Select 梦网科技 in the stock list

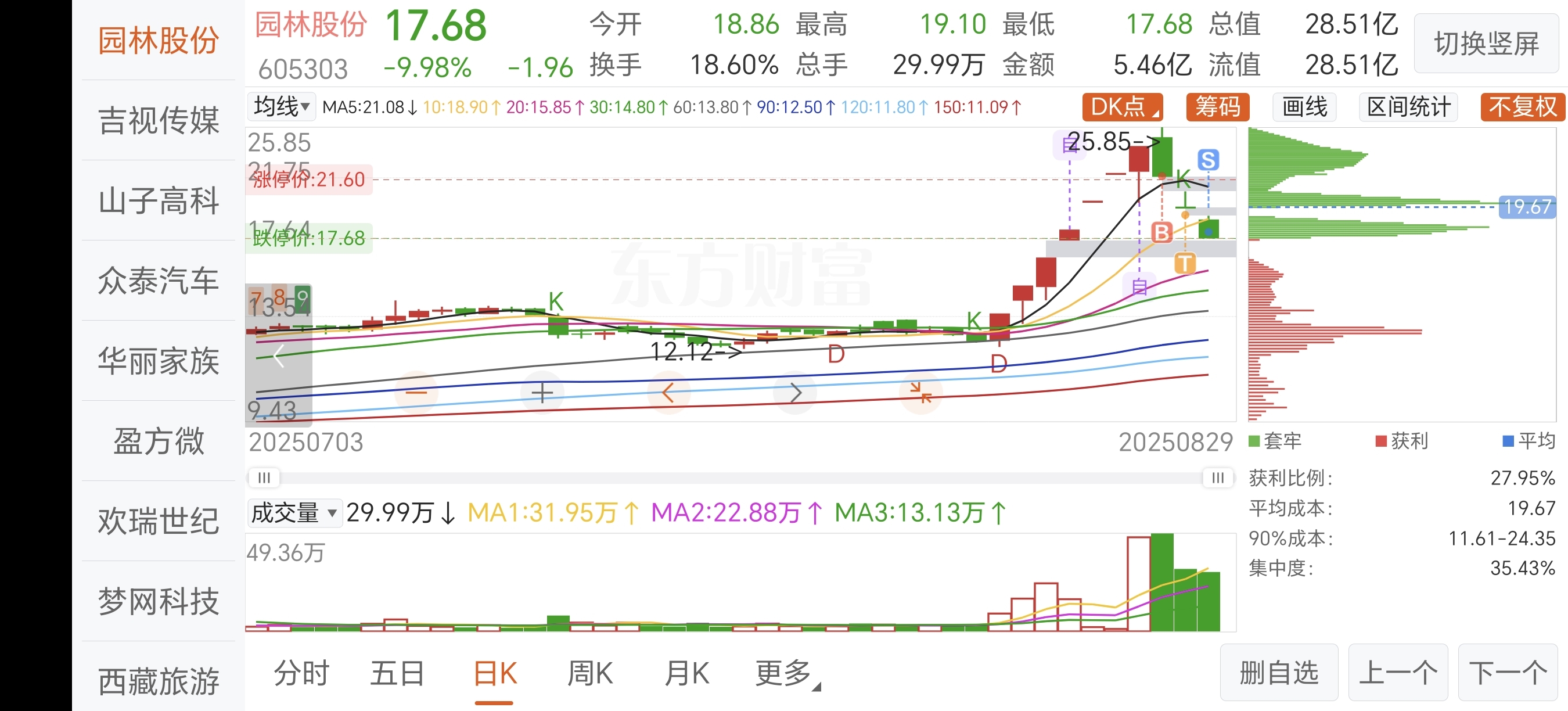tap(159, 601)
